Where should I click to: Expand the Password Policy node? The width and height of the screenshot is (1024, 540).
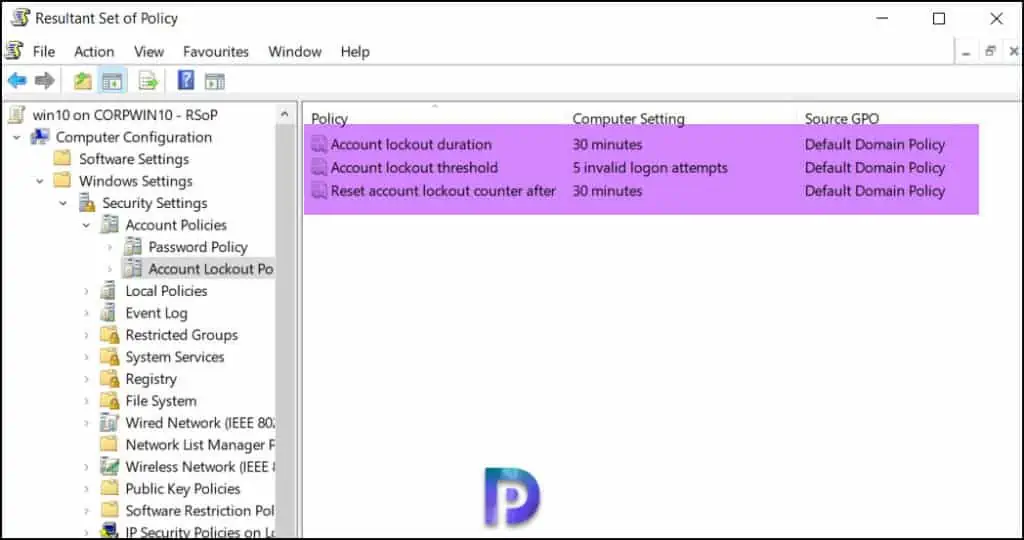pos(110,247)
